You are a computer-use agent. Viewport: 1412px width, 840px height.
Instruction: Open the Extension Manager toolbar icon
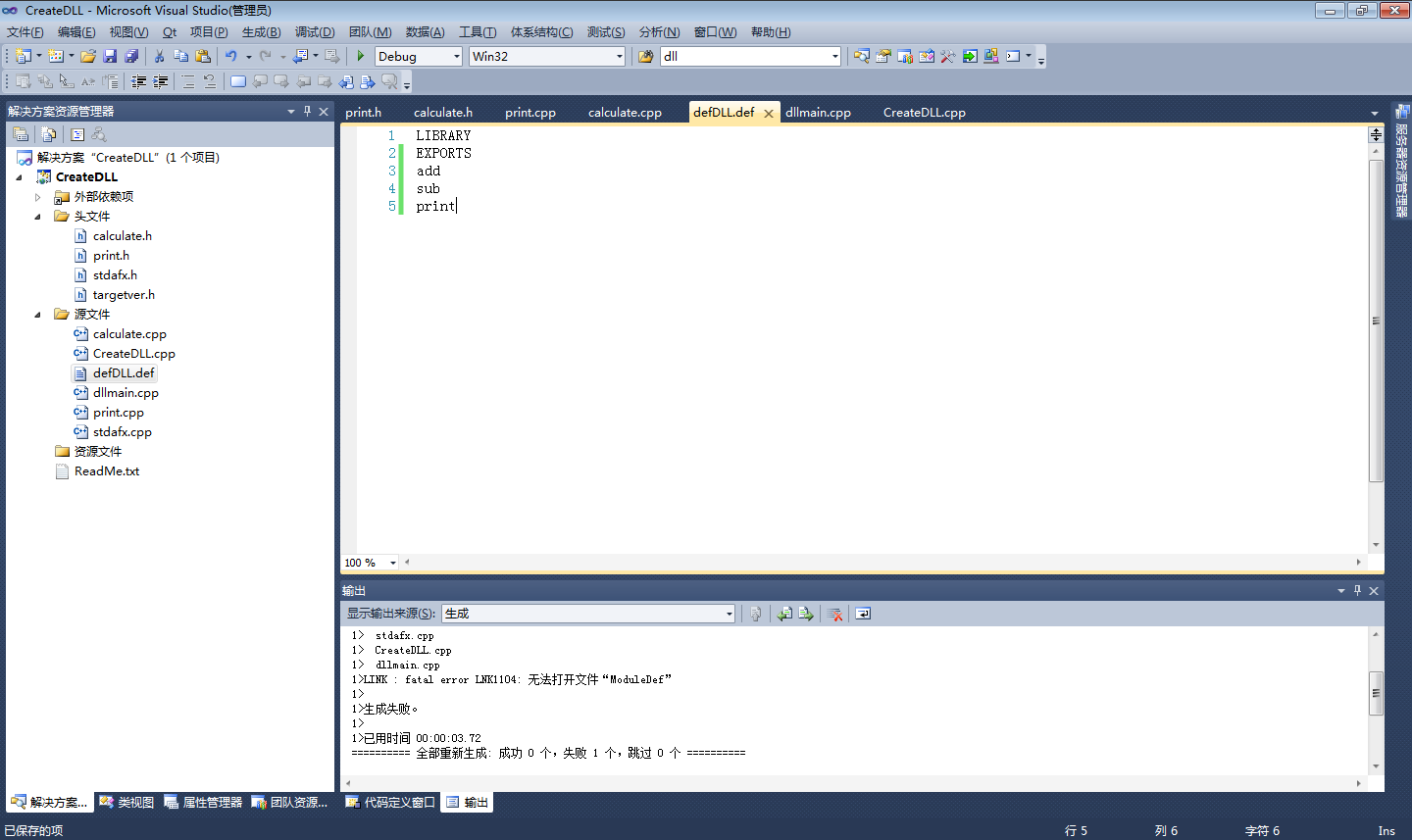[991, 56]
